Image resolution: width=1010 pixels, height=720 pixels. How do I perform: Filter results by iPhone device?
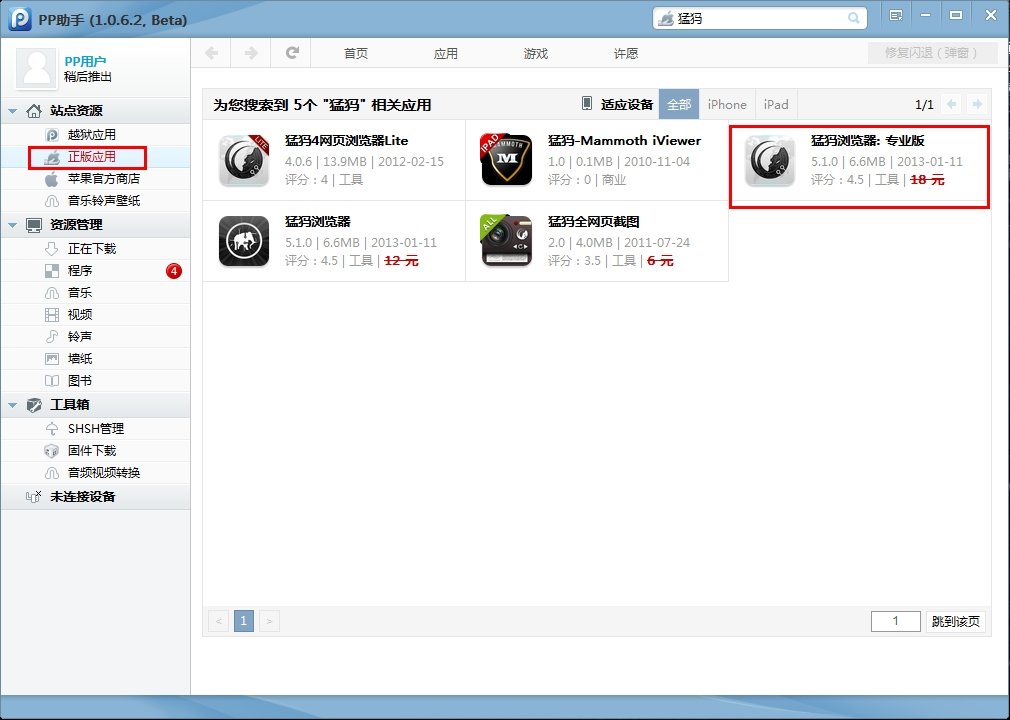tap(727, 104)
